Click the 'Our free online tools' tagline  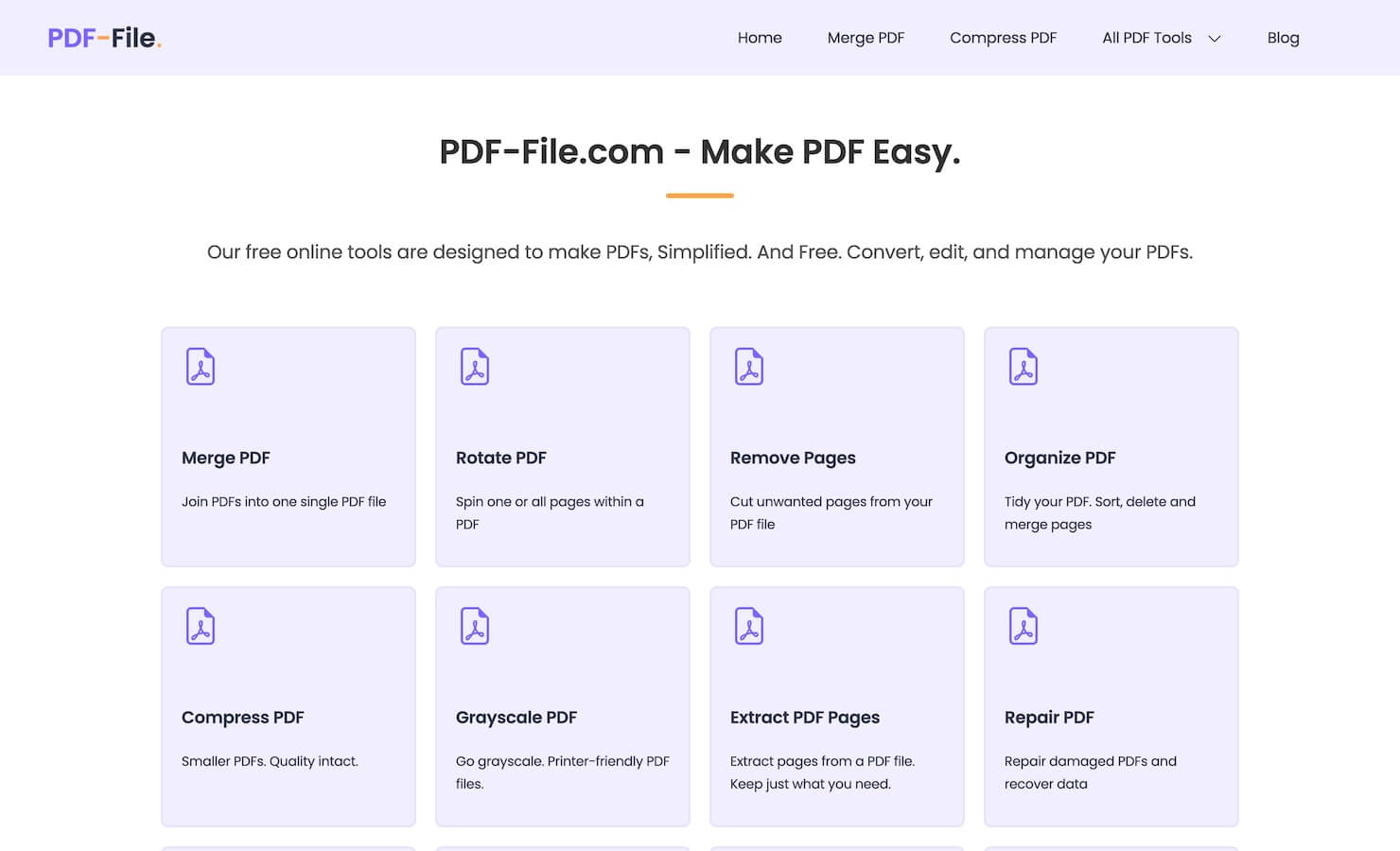coord(700,252)
